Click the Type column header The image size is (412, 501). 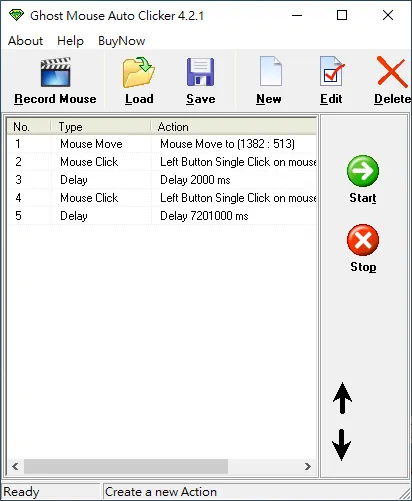101,127
